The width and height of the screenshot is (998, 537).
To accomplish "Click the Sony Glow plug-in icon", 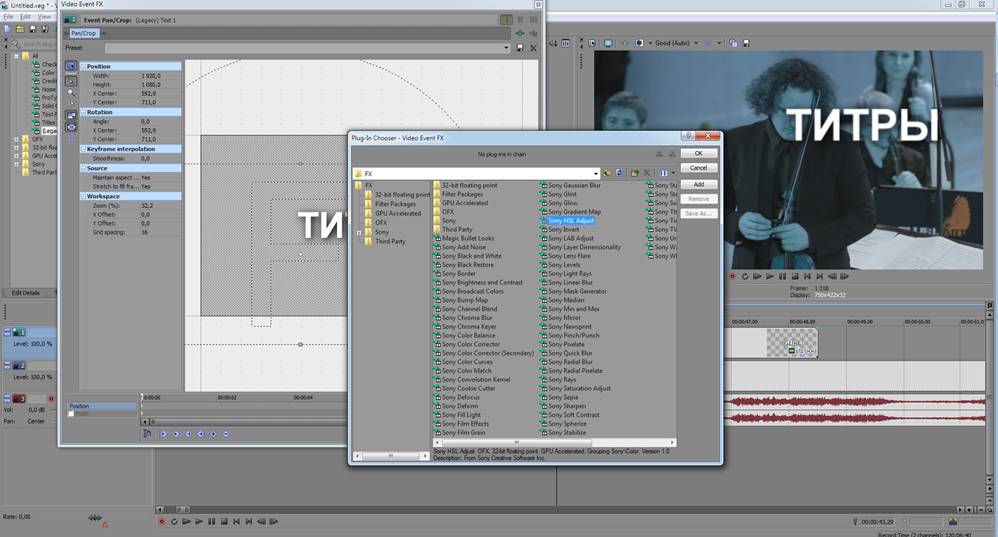I will (x=544, y=203).
